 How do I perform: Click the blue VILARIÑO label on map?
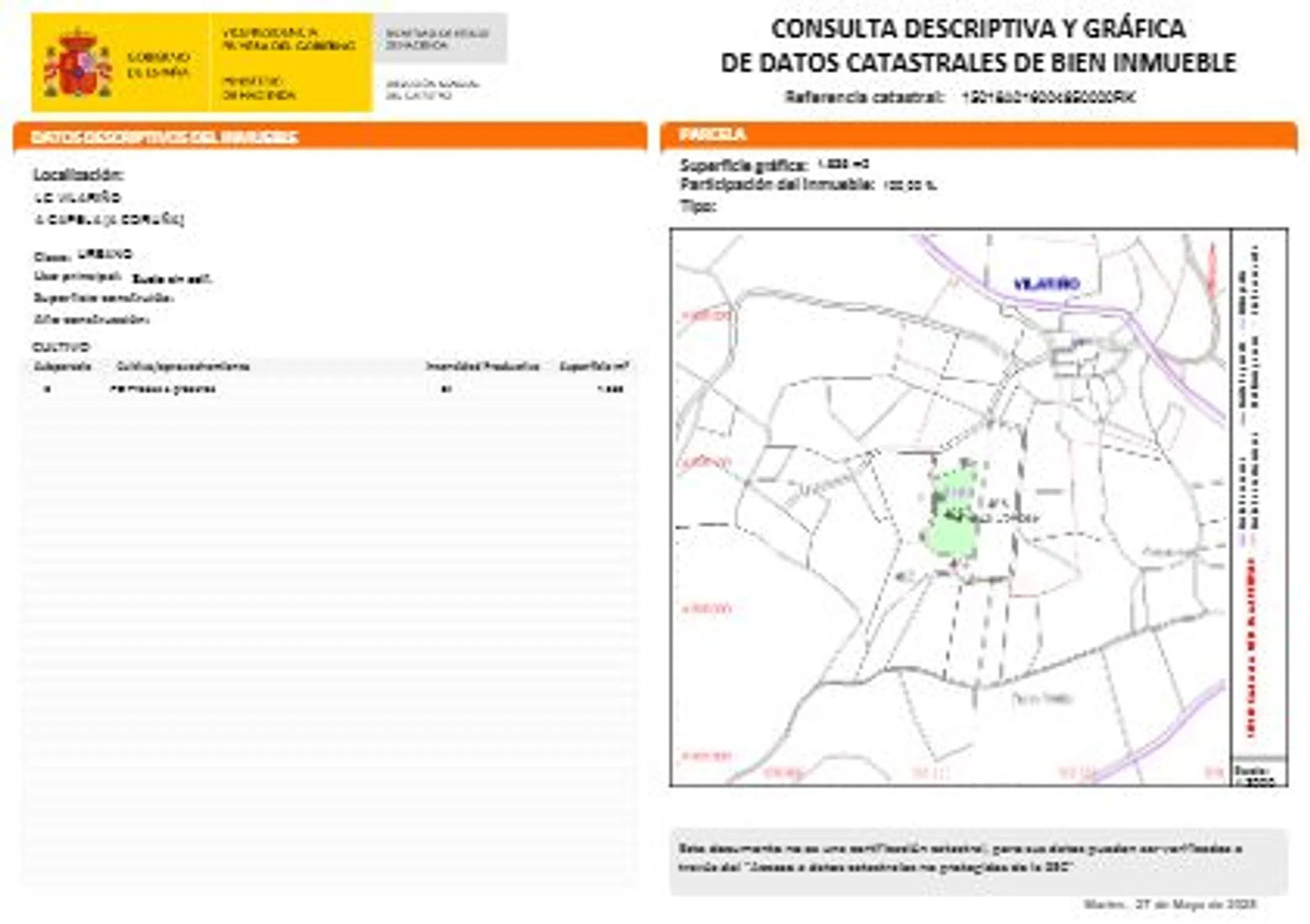click(x=1046, y=284)
